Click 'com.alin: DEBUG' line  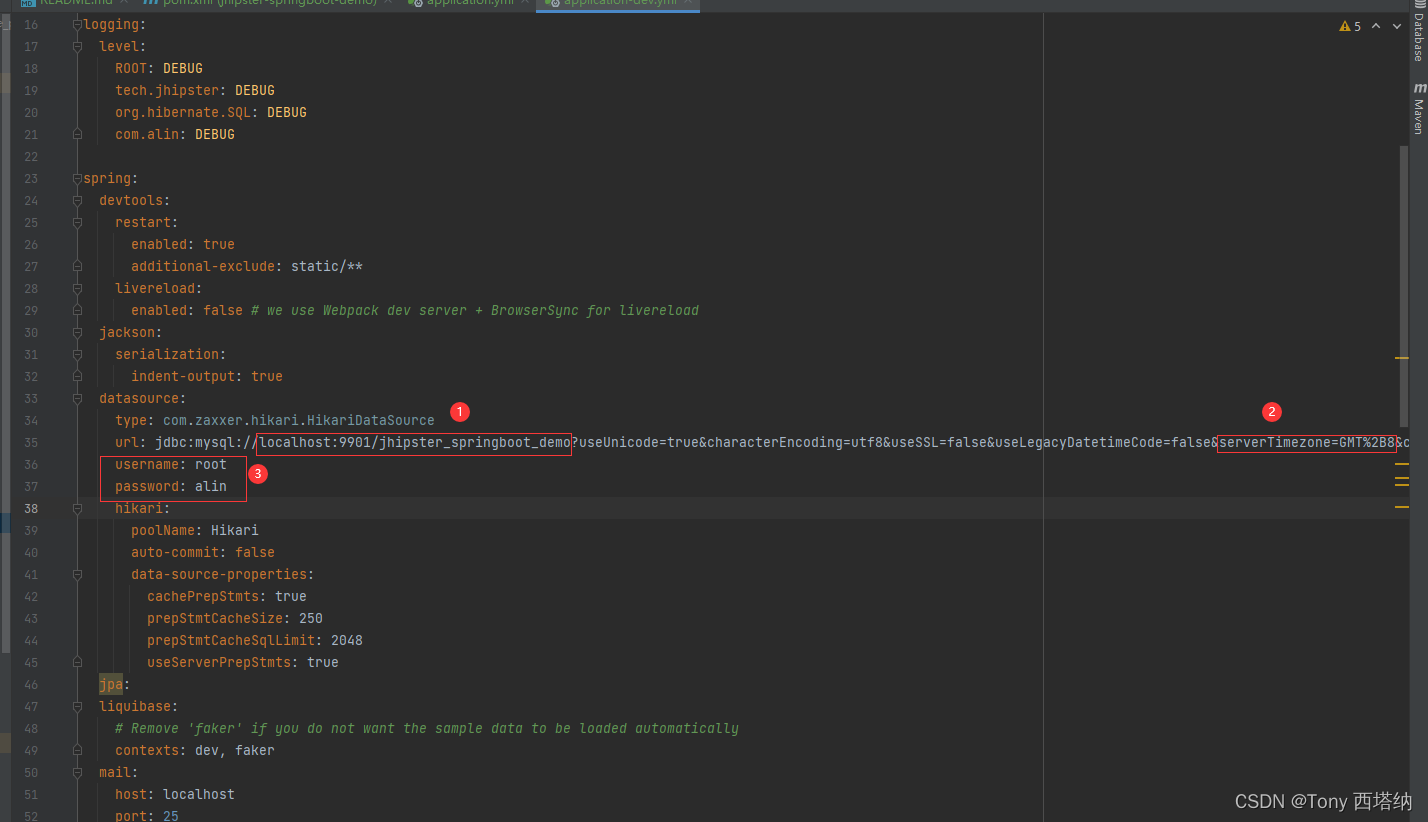pyautogui.click(x=175, y=135)
